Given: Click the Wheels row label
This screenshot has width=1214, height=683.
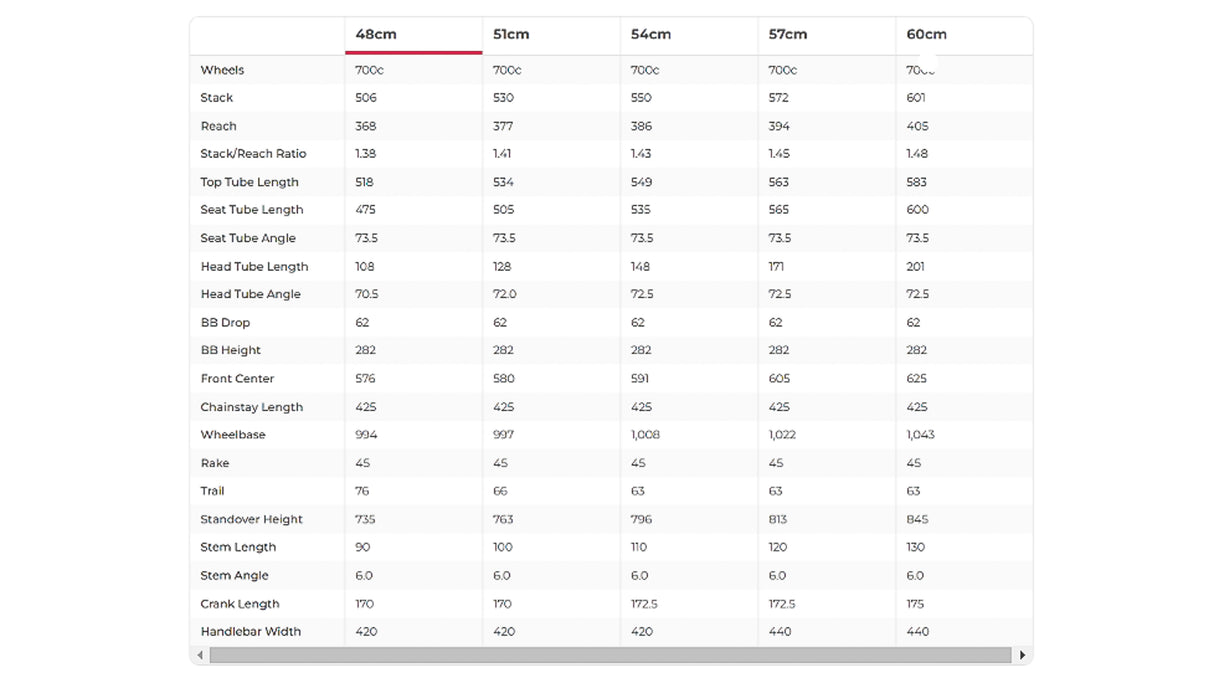Looking at the screenshot, I should tap(222, 70).
